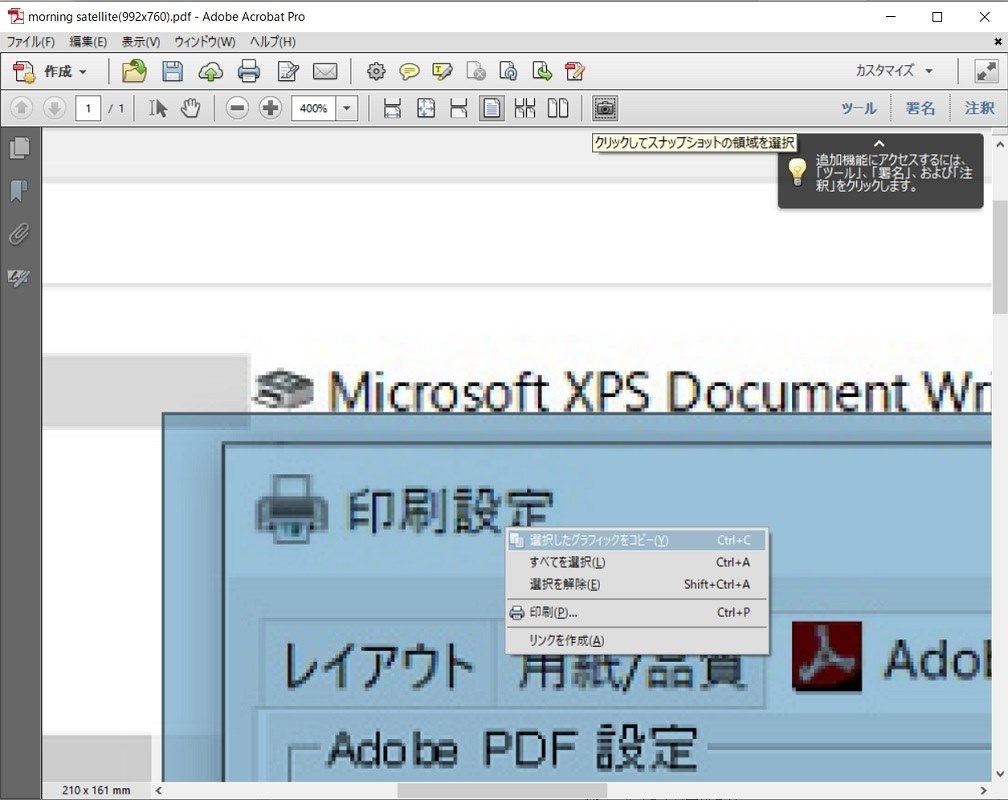
Task: Show bookmarks panel in sidebar
Action: click(20, 191)
